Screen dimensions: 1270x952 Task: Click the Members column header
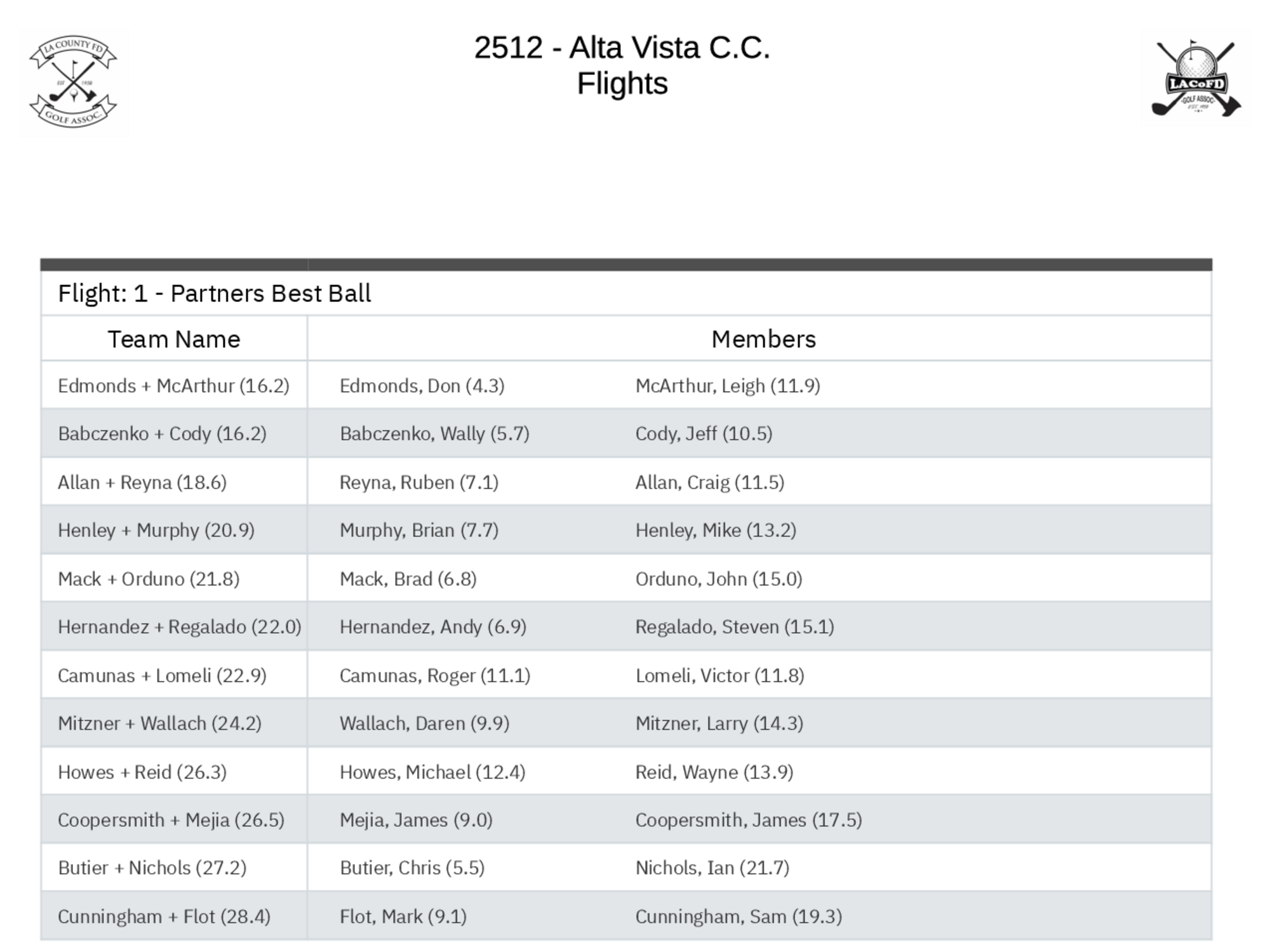(x=763, y=340)
